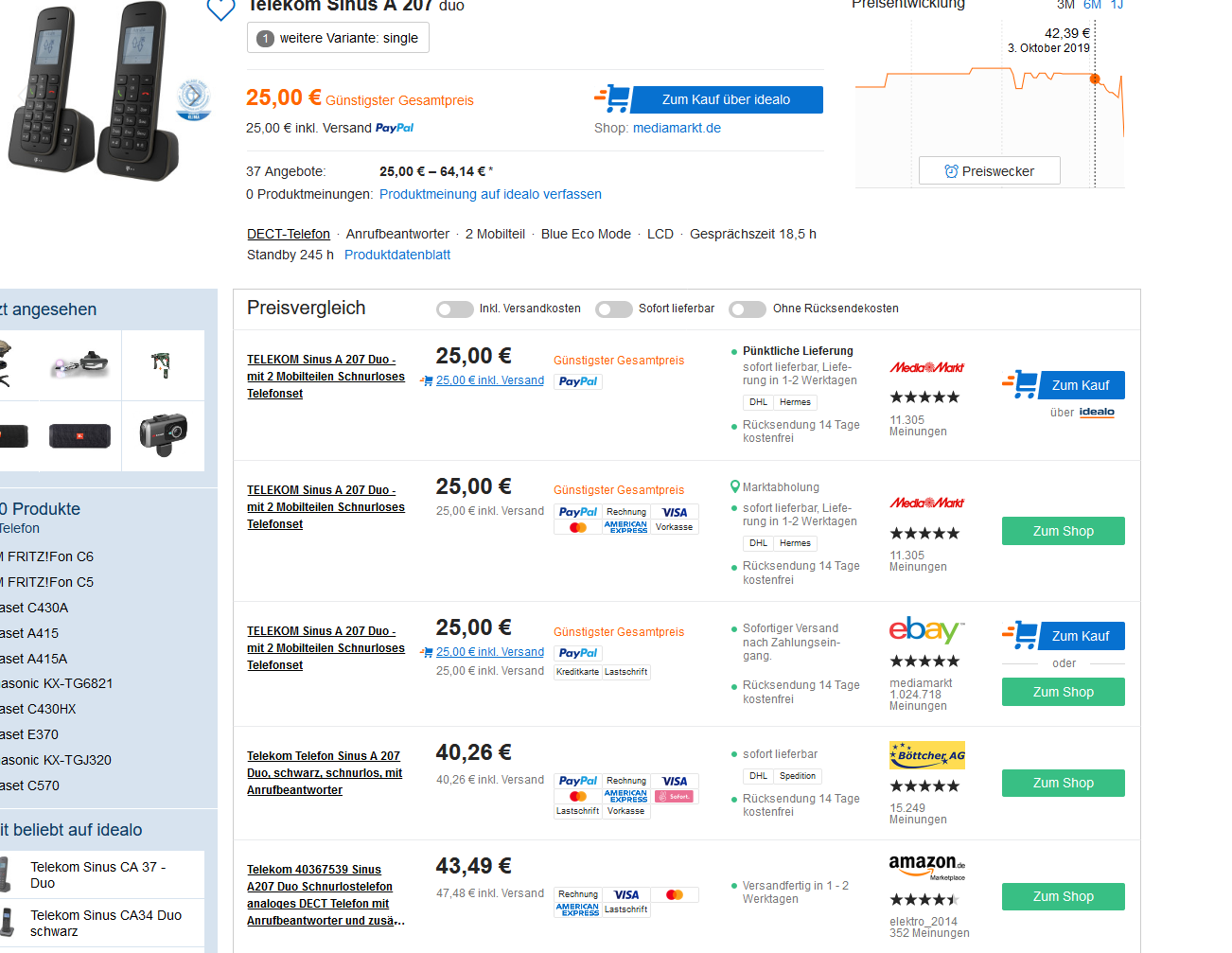Click the Preiswecker alarm clock icon

(951, 171)
